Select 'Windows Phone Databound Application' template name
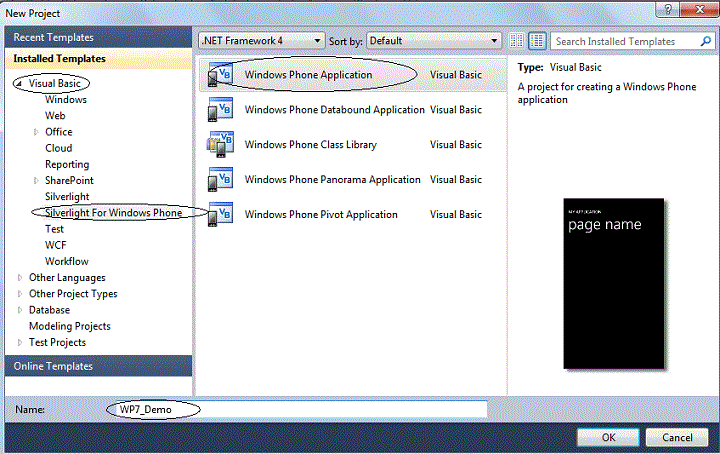Viewport: 720px width, 454px height. (x=334, y=110)
